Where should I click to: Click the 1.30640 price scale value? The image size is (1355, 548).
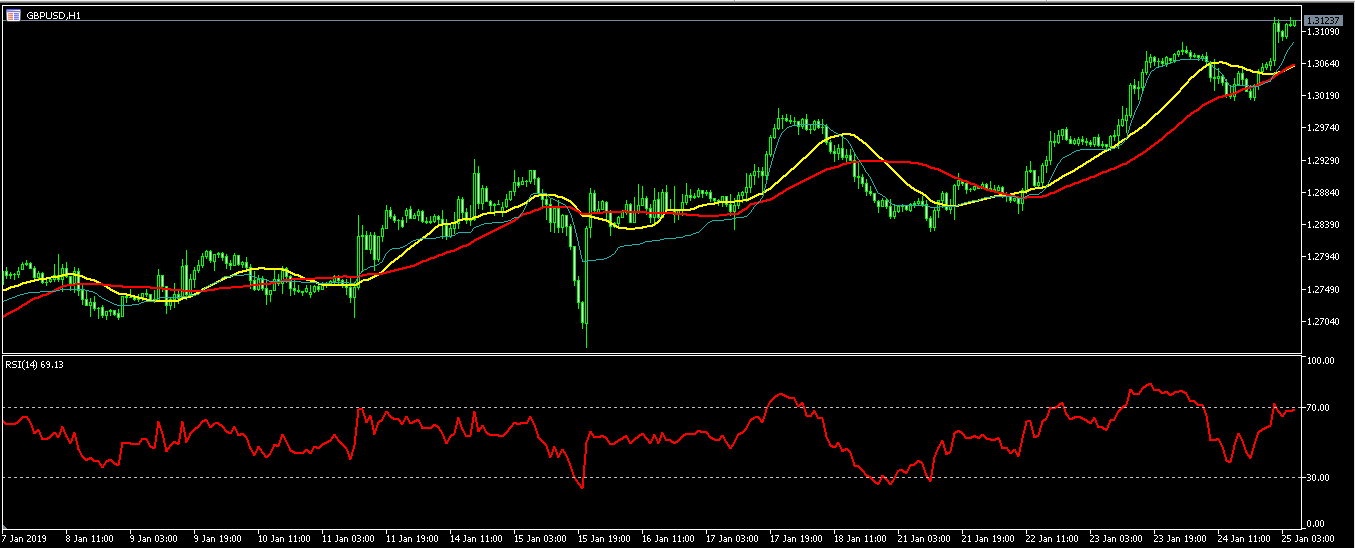point(1322,63)
